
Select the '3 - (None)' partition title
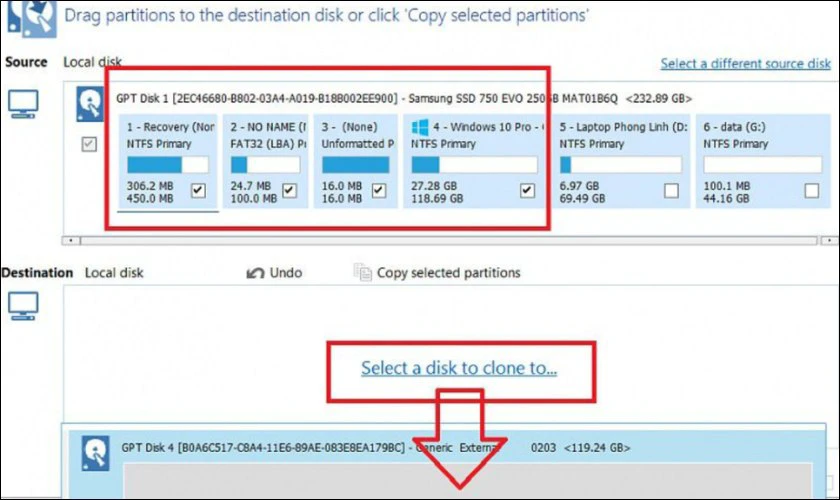[x=349, y=127]
